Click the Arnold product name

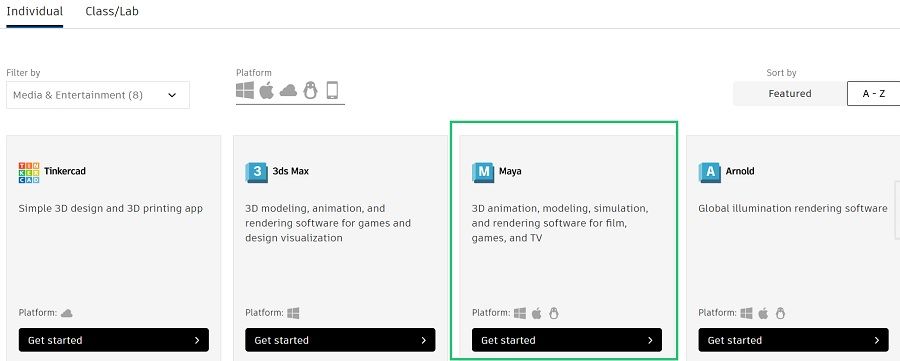(740, 171)
